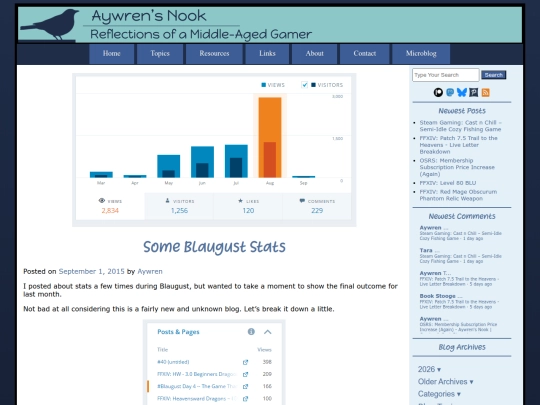This screenshot has height=405, width=540.
Task: Open the orange RSS feed icon
Action: coord(485,92)
